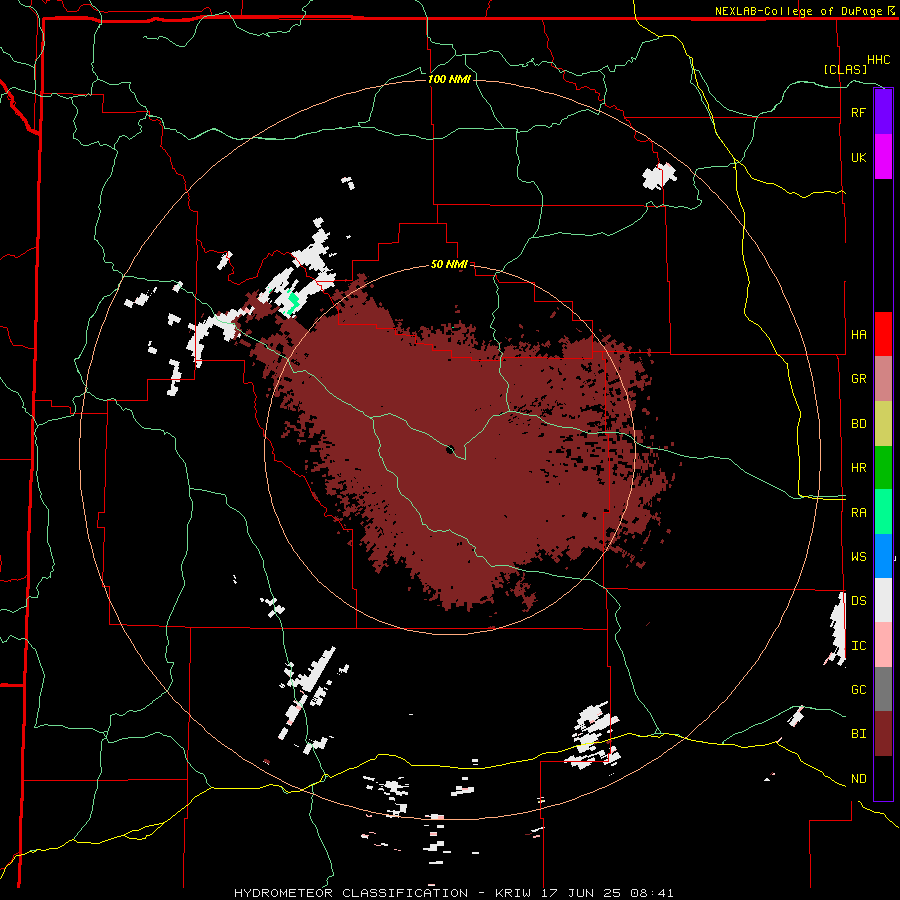
Task: Click the '[CLAS]' legend header text
Action: point(845,69)
